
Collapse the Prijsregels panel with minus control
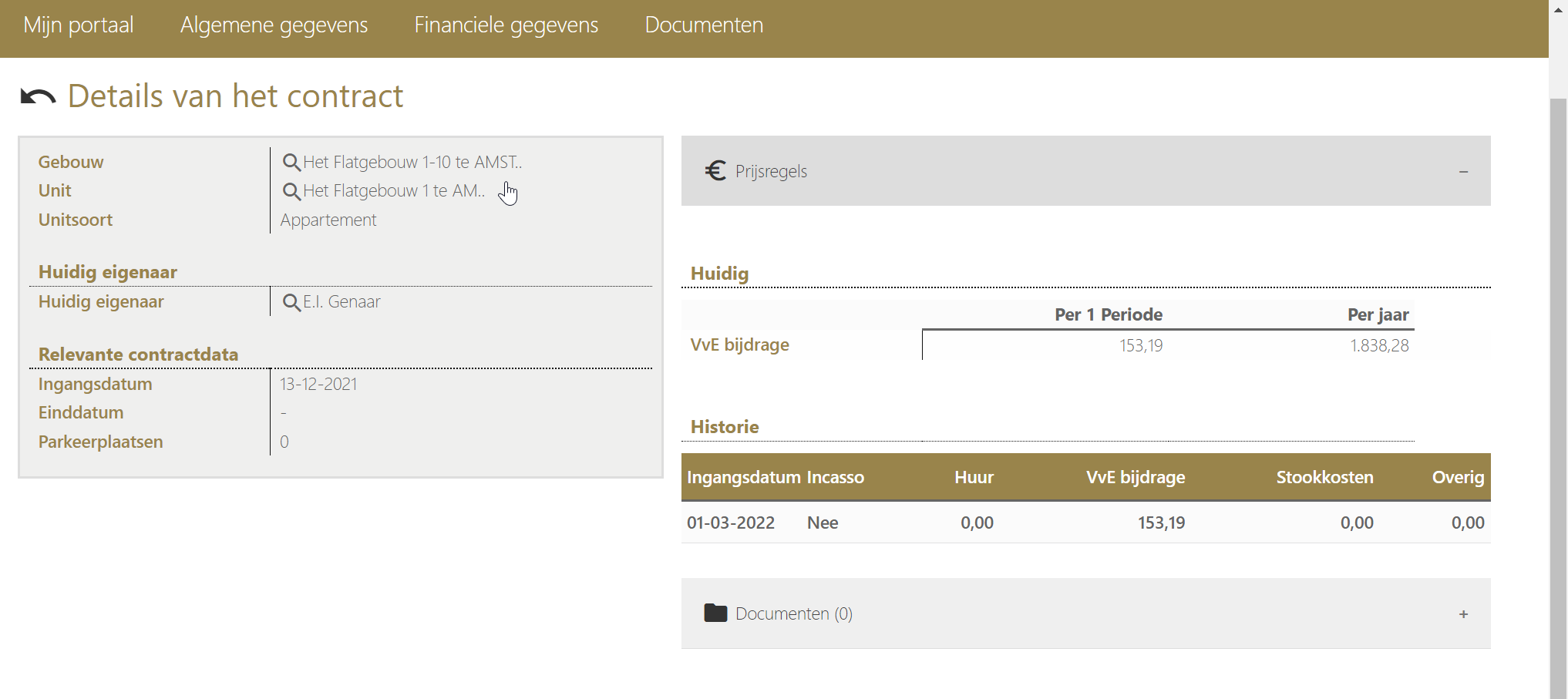pyautogui.click(x=1465, y=171)
